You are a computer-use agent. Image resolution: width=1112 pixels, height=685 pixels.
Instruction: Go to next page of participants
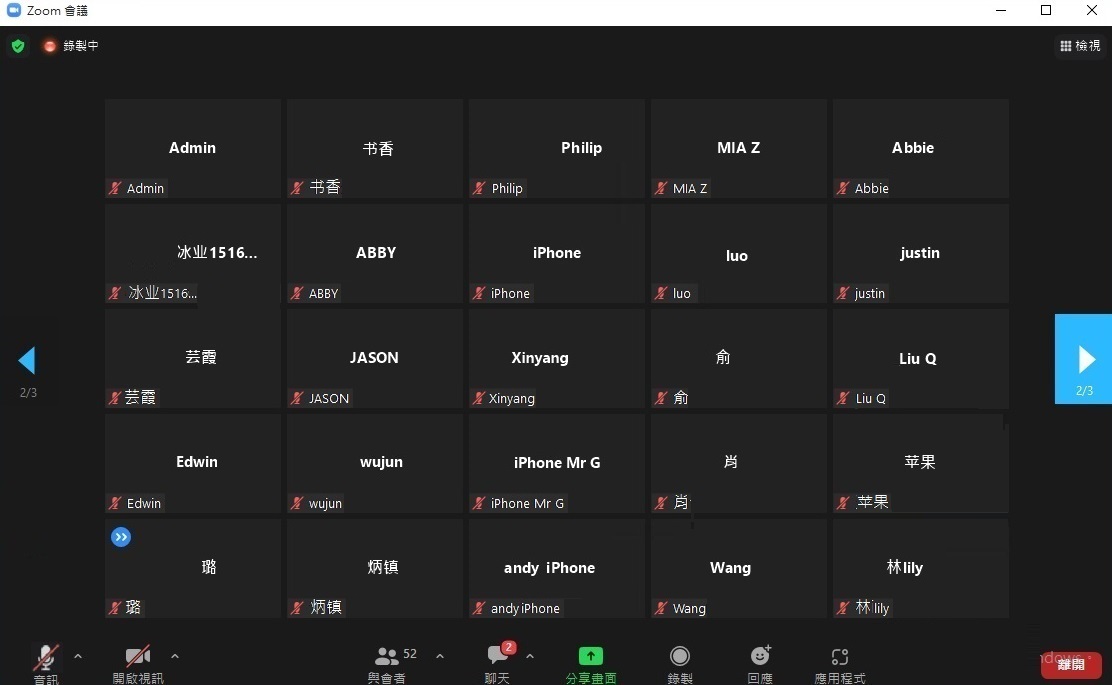tap(1085, 359)
